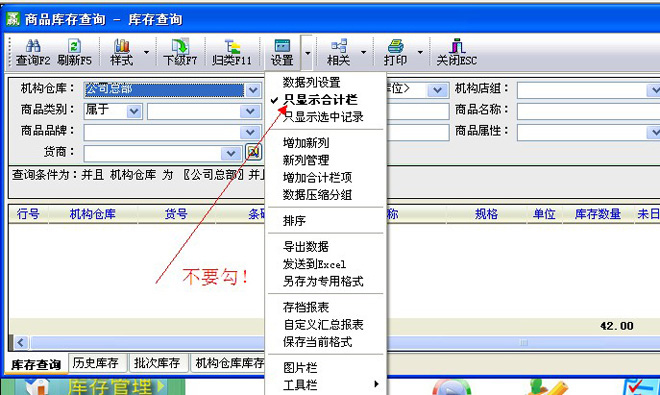Image resolution: width=660 pixels, height=395 pixels.
Task: Click the 刷新F5 refresh icon
Action: pyautogui.click(x=75, y=45)
